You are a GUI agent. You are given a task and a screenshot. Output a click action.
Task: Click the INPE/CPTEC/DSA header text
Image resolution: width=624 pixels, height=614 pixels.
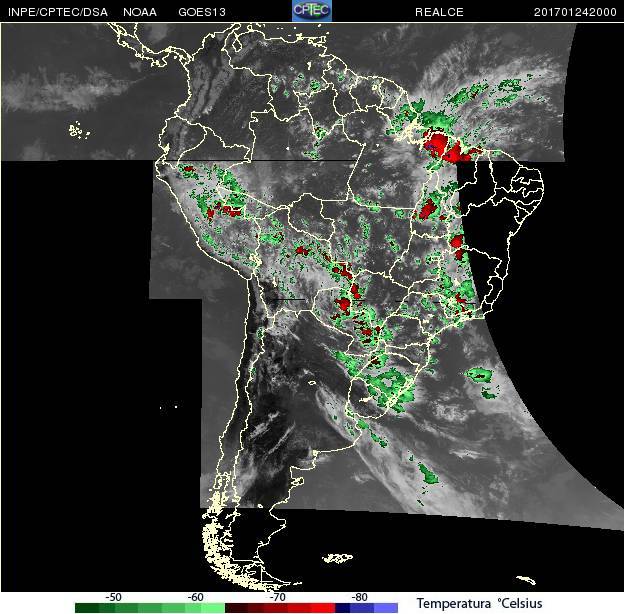[58, 12]
